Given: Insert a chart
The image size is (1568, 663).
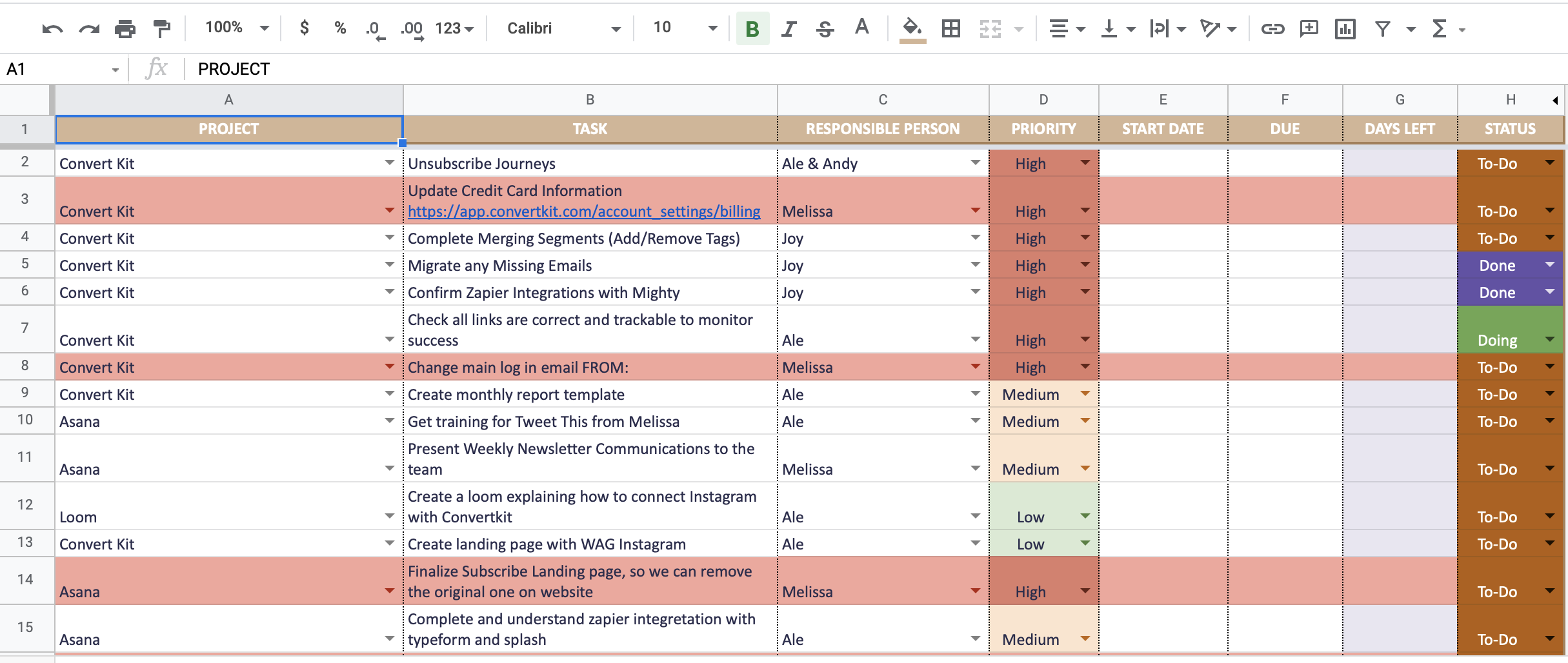Looking at the screenshot, I should tap(1345, 29).
